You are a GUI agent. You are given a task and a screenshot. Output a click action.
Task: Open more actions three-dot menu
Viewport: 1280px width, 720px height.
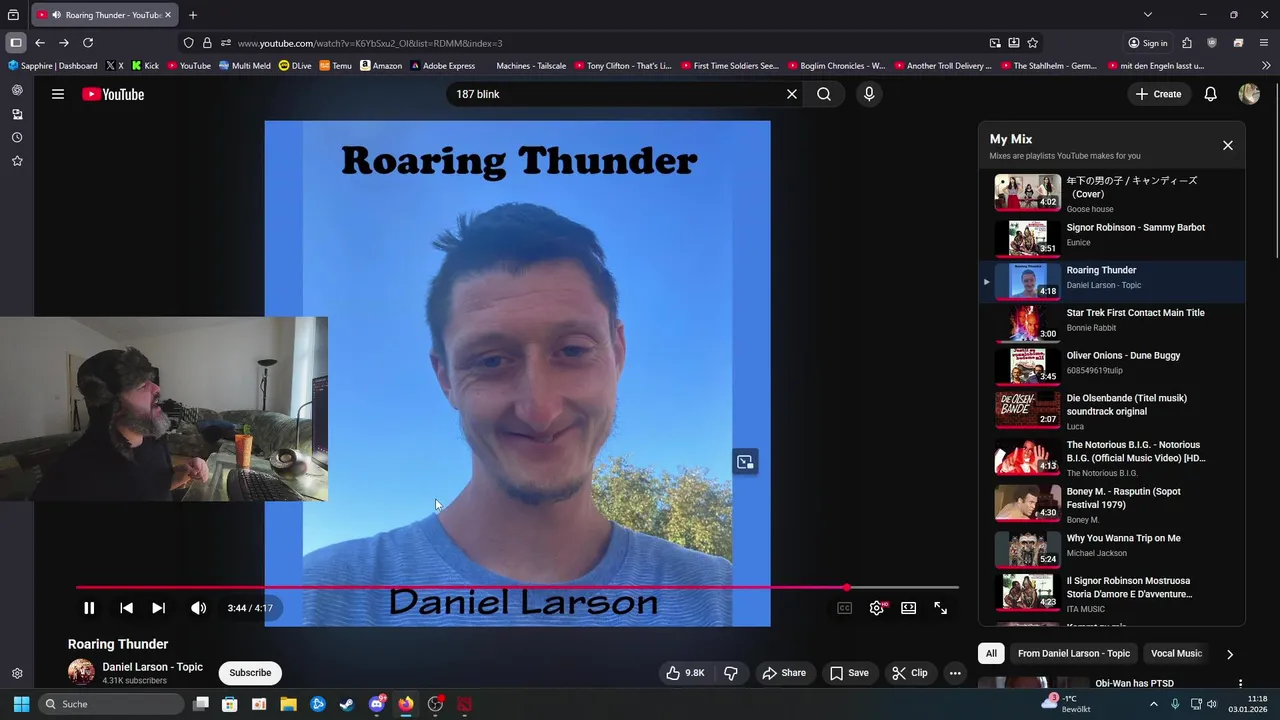pos(955,673)
